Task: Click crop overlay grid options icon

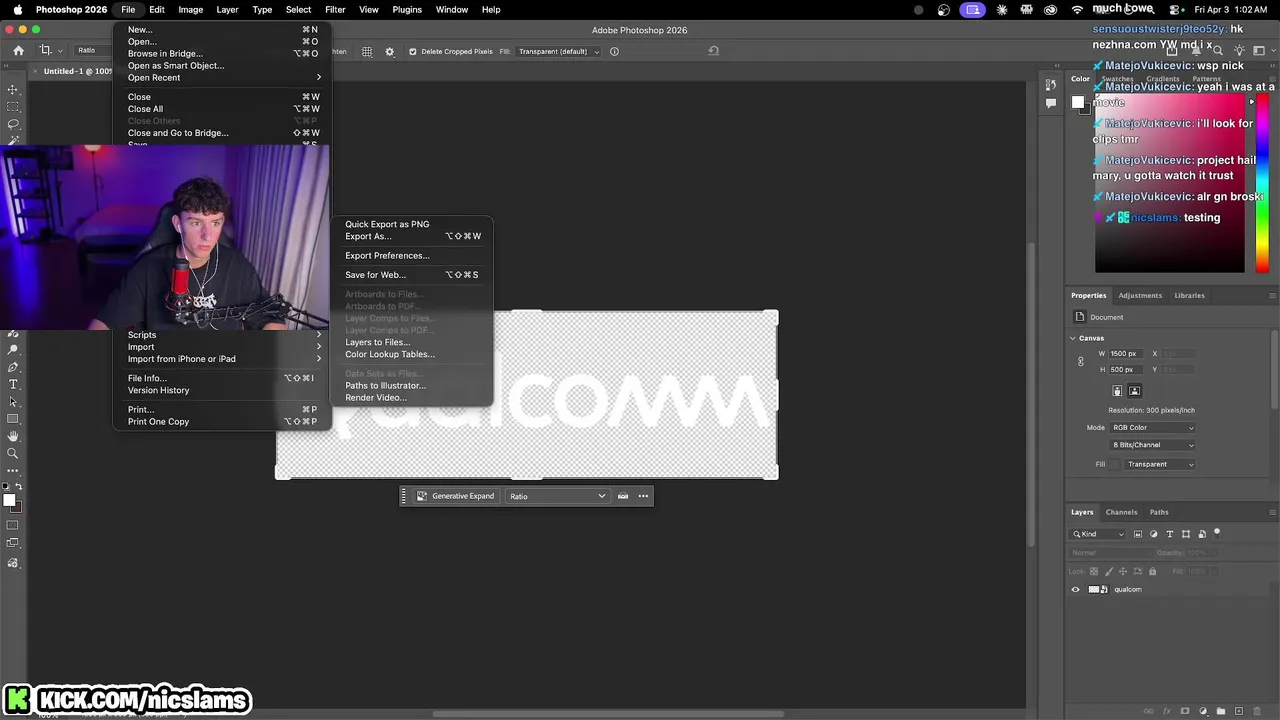Action: [367, 52]
